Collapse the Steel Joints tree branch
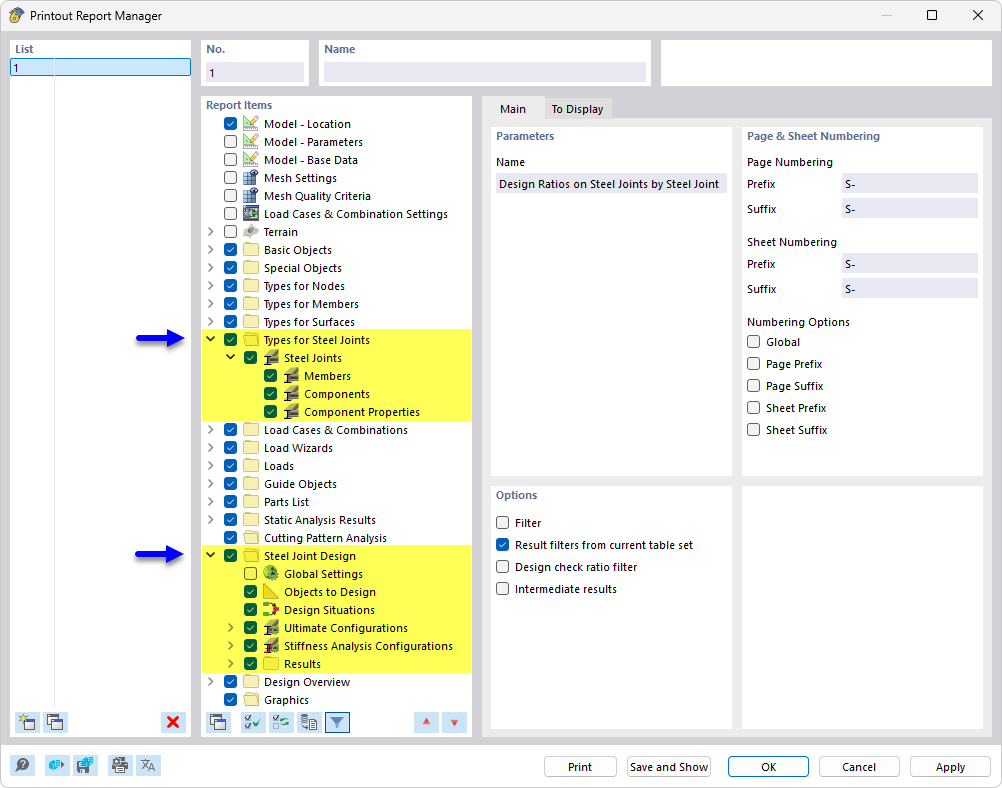 click(x=230, y=357)
